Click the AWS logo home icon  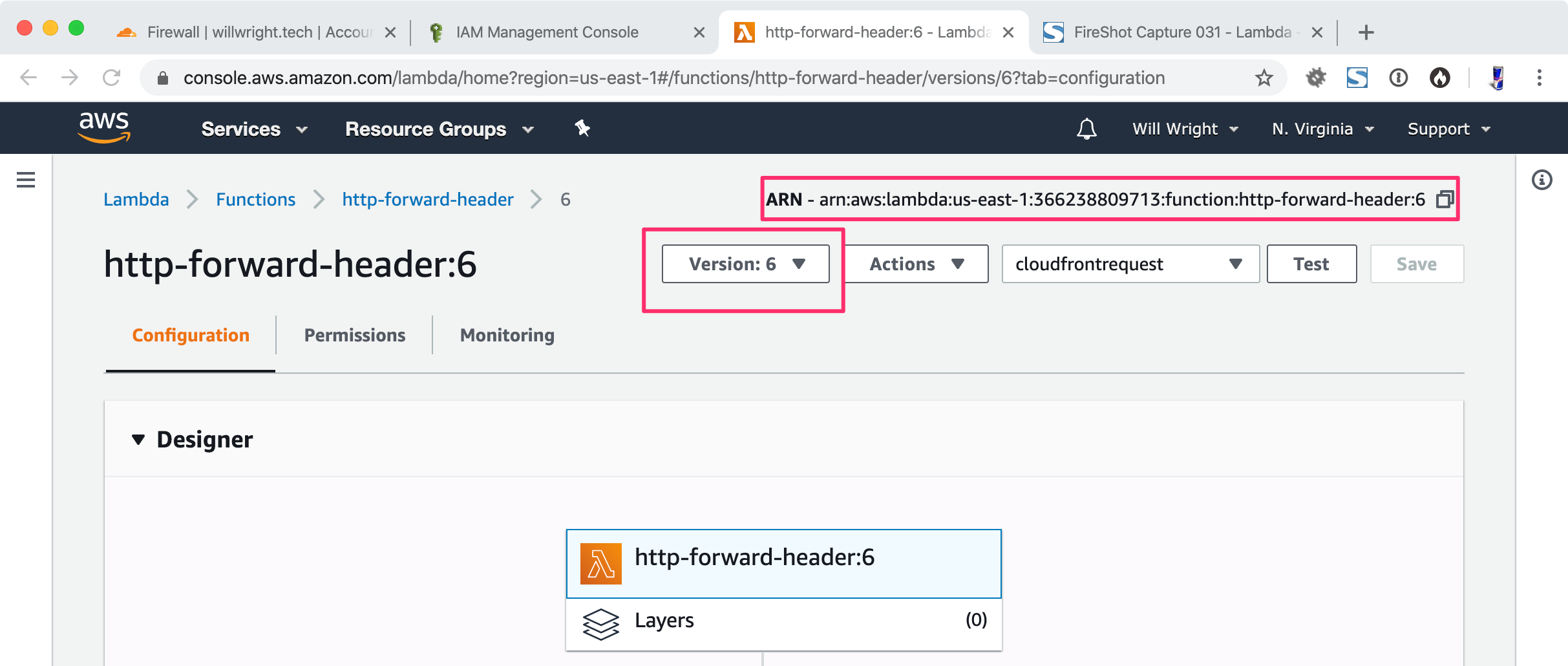104,127
